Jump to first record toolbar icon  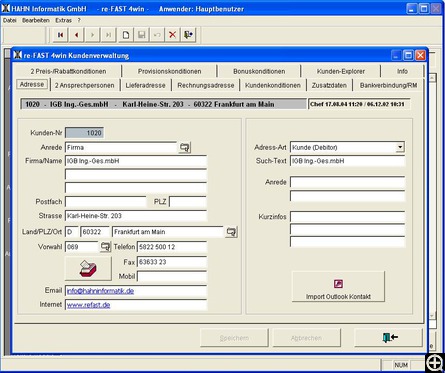pos(60,35)
